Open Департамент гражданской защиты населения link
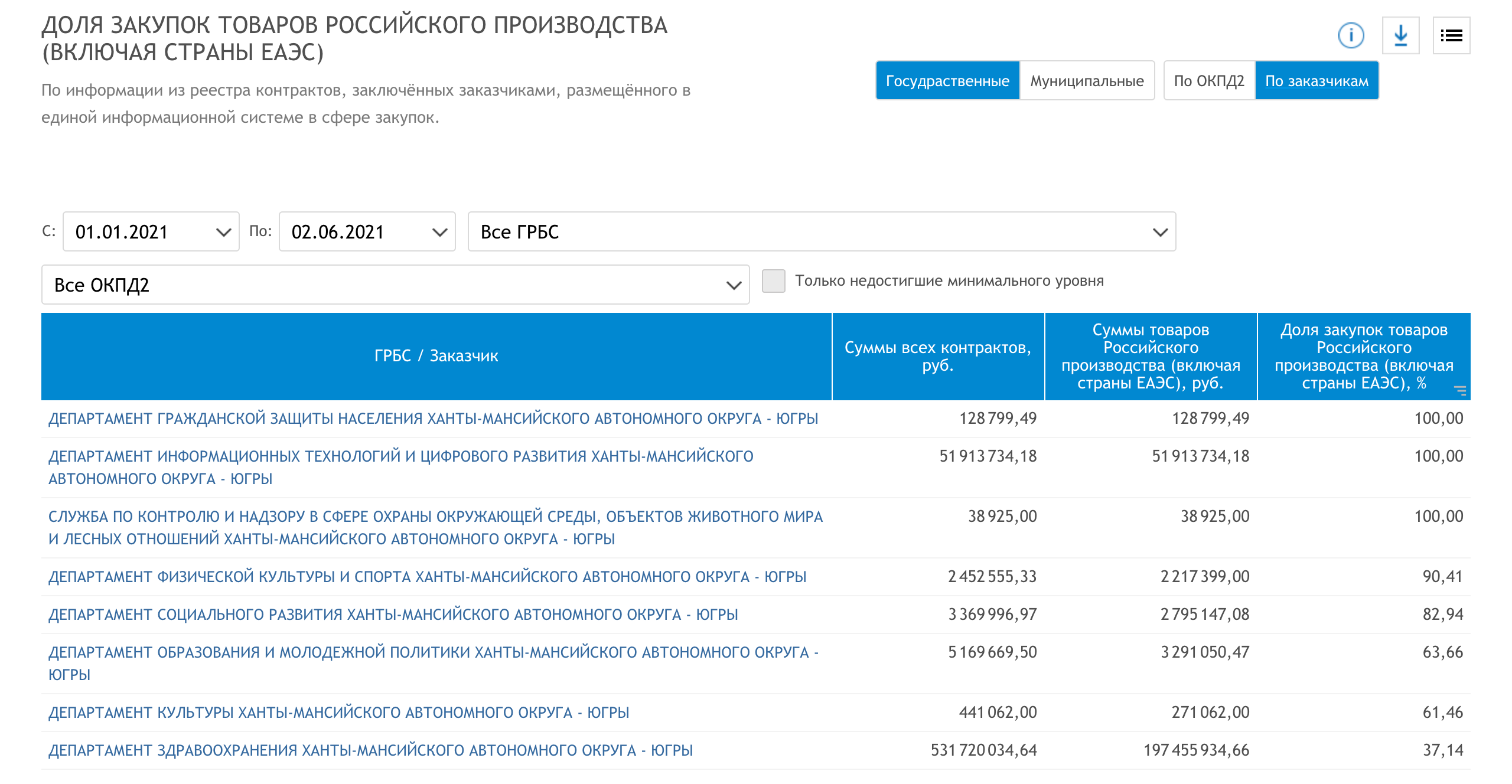 click(433, 419)
